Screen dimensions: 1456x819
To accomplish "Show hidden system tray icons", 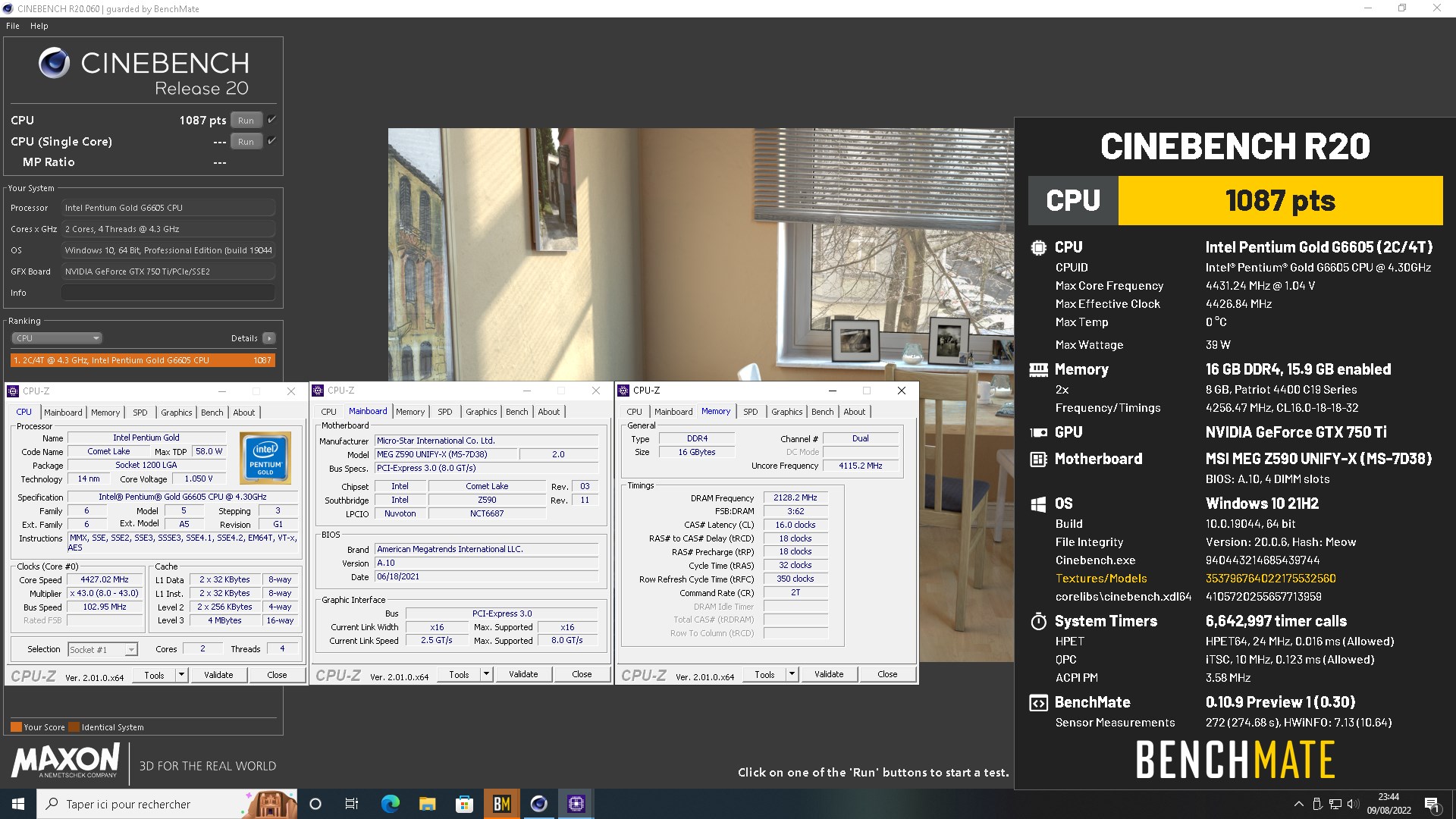I will (1298, 804).
